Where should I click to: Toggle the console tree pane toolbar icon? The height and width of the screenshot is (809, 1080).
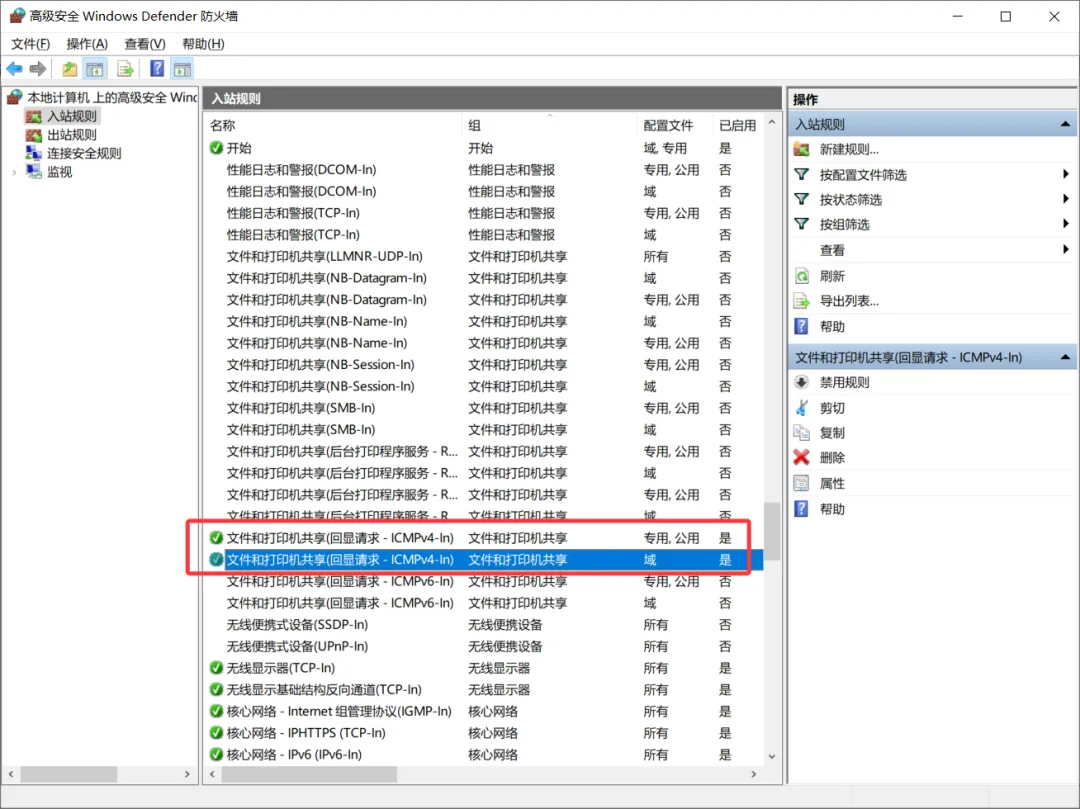(x=95, y=69)
